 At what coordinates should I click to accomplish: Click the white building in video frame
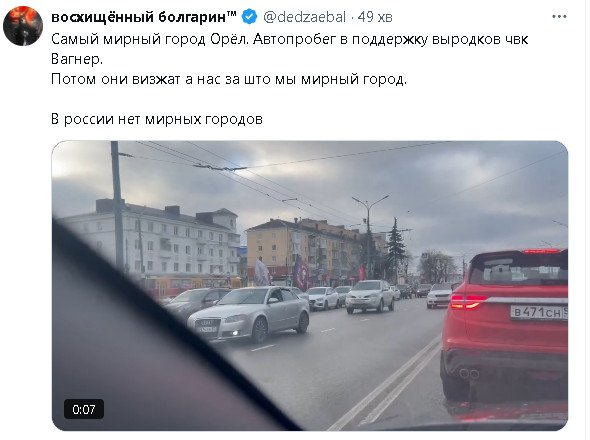click(x=151, y=237)
